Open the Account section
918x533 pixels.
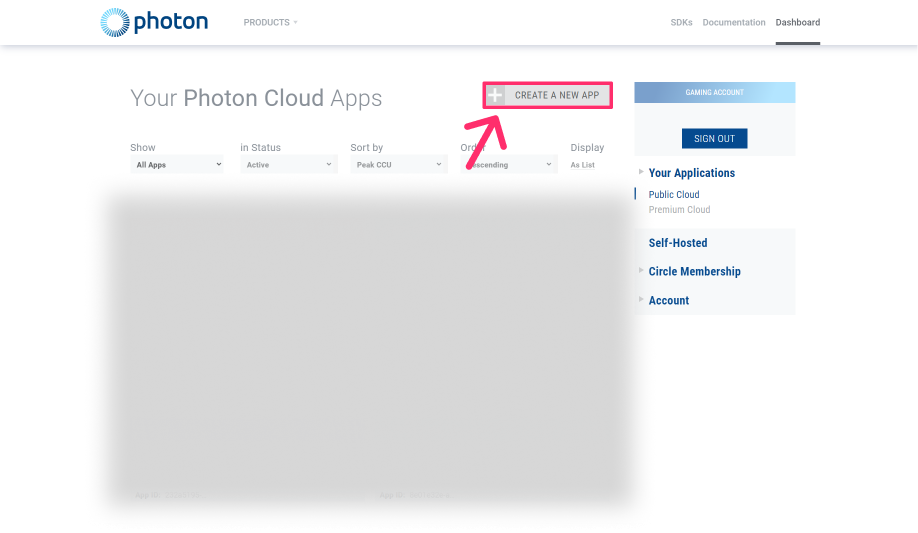click(669, 300)
